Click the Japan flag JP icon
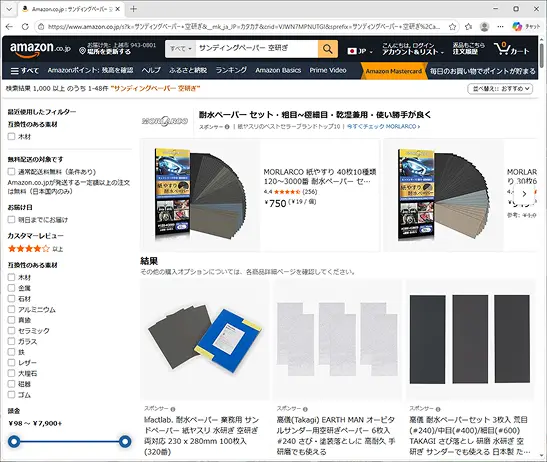 352,51
